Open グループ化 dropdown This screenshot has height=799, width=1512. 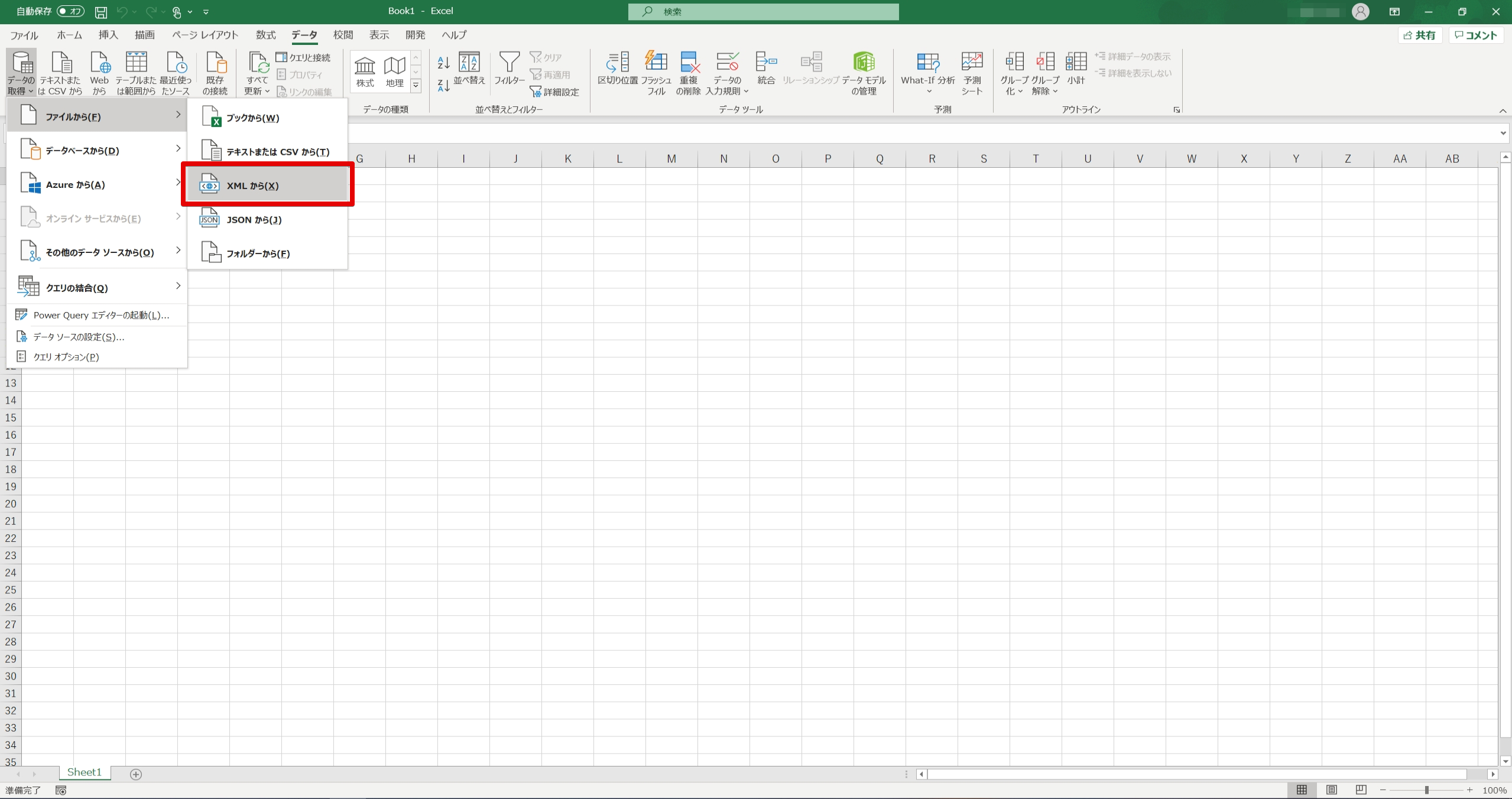click(1014, 86)
